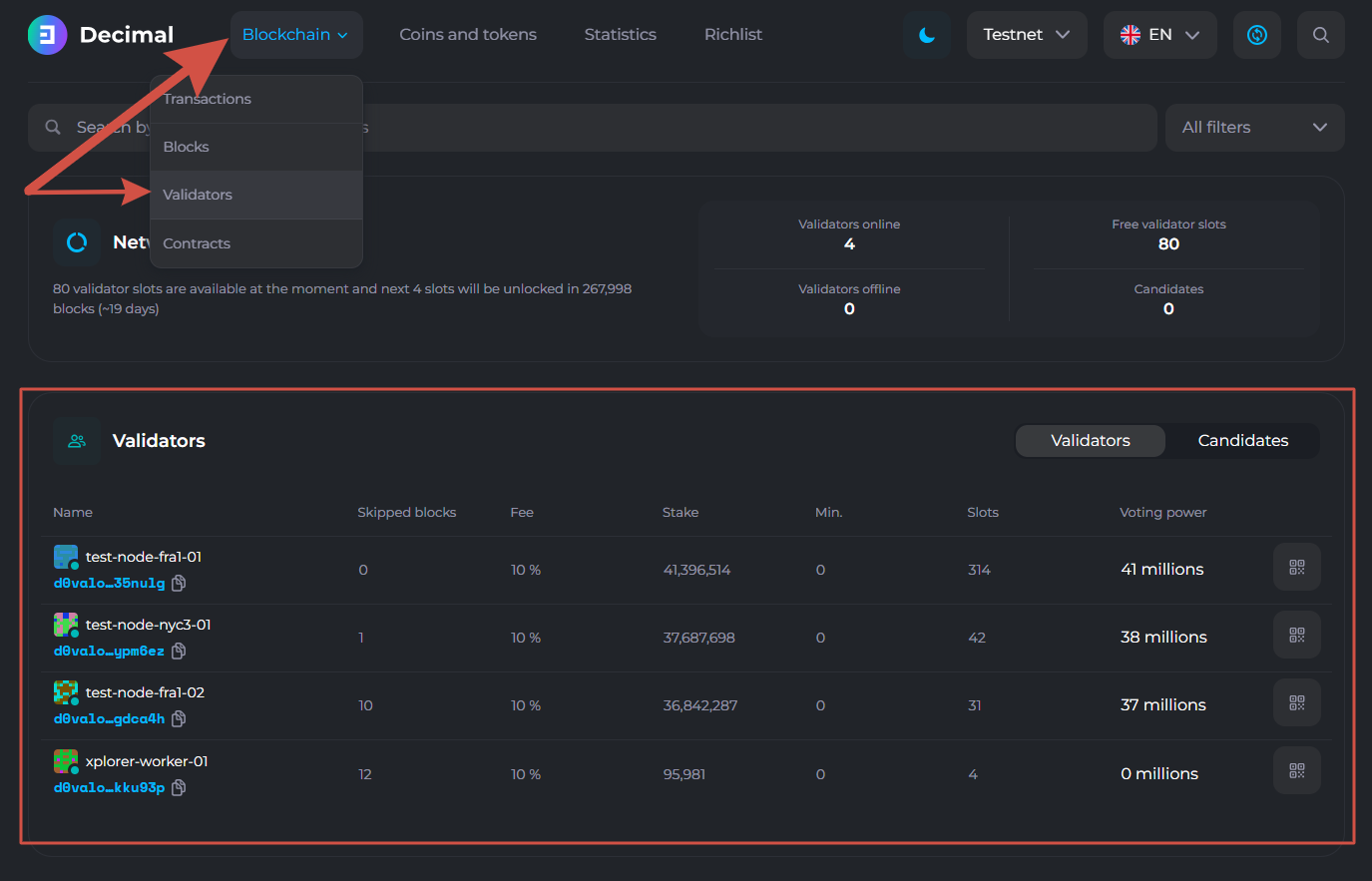The width and height of the screenshot is (1372, 881).
Task: Click stake value 95,981
Action: 685,774
